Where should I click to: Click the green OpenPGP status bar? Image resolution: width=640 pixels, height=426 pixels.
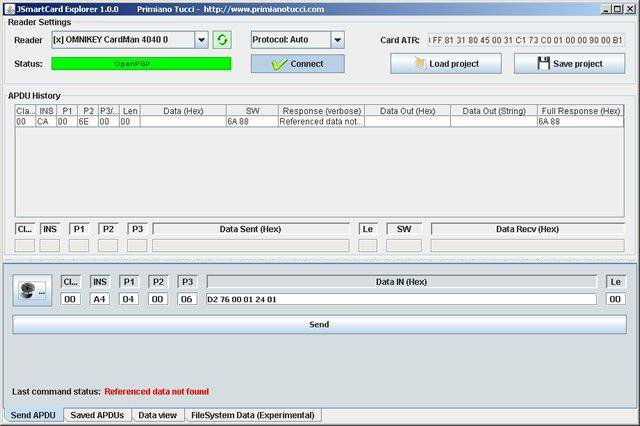coord(141,64)
